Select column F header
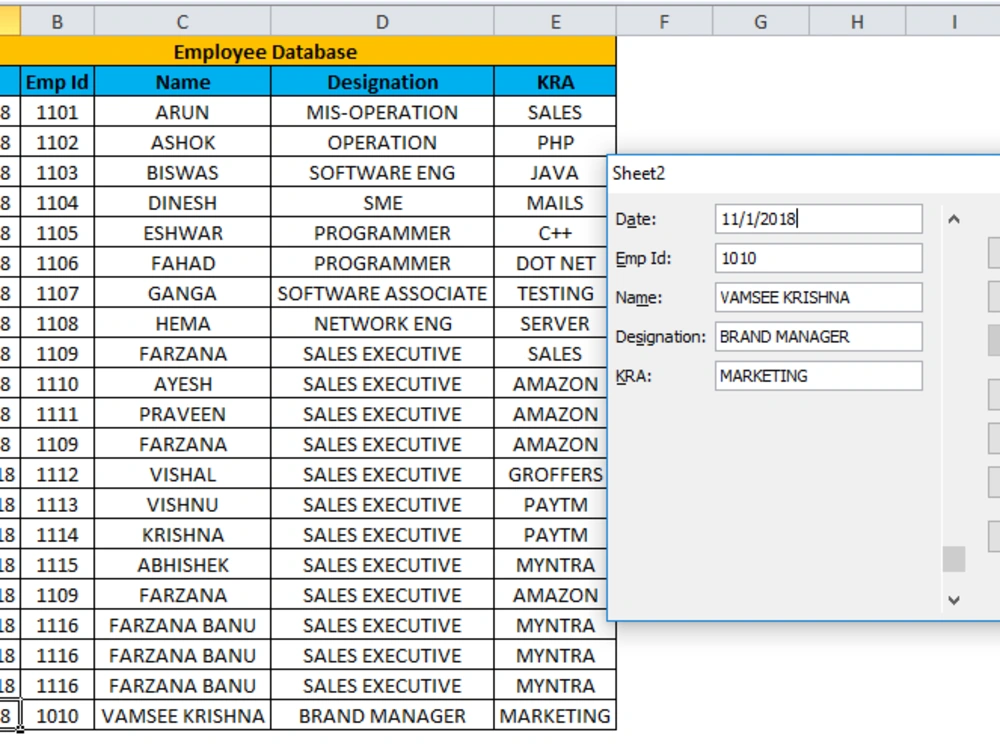1000x750 pixels. [665, 22]
